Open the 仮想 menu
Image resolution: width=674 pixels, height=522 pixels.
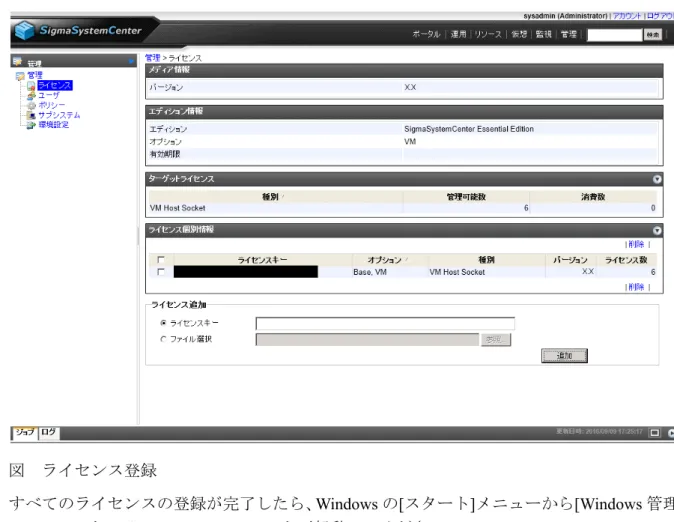(519, 34)
